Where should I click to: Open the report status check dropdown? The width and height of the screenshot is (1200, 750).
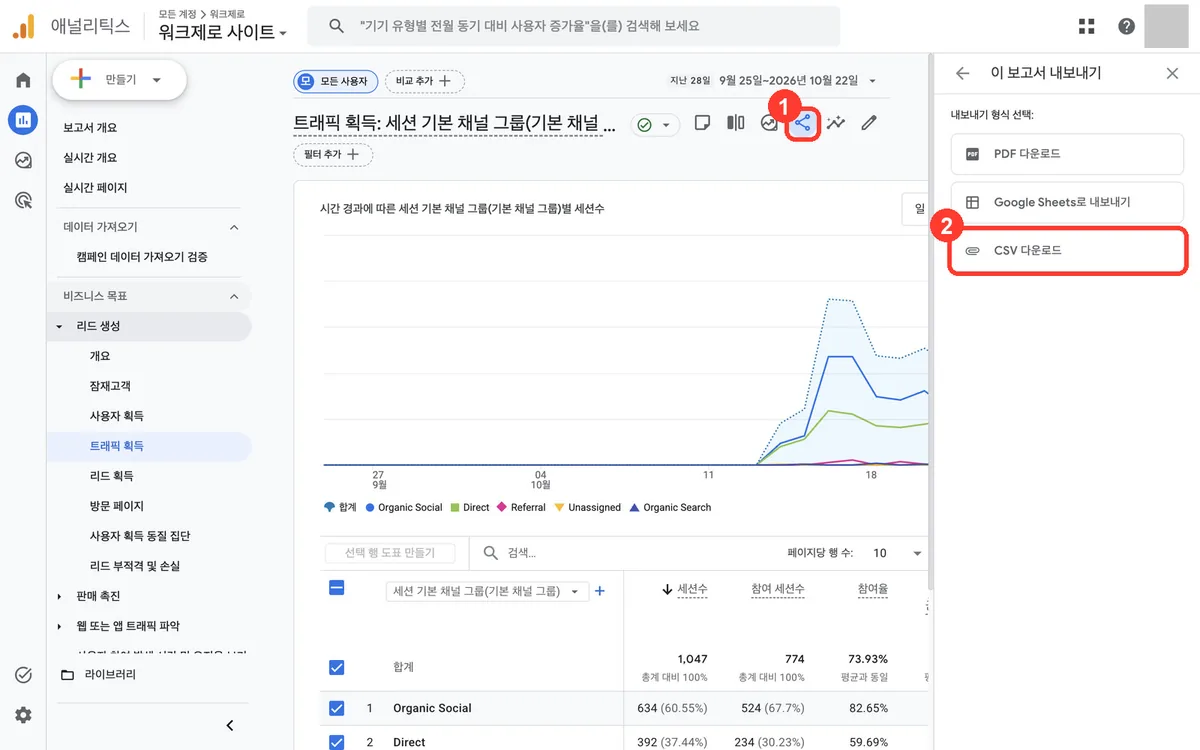tap(655, 125)
